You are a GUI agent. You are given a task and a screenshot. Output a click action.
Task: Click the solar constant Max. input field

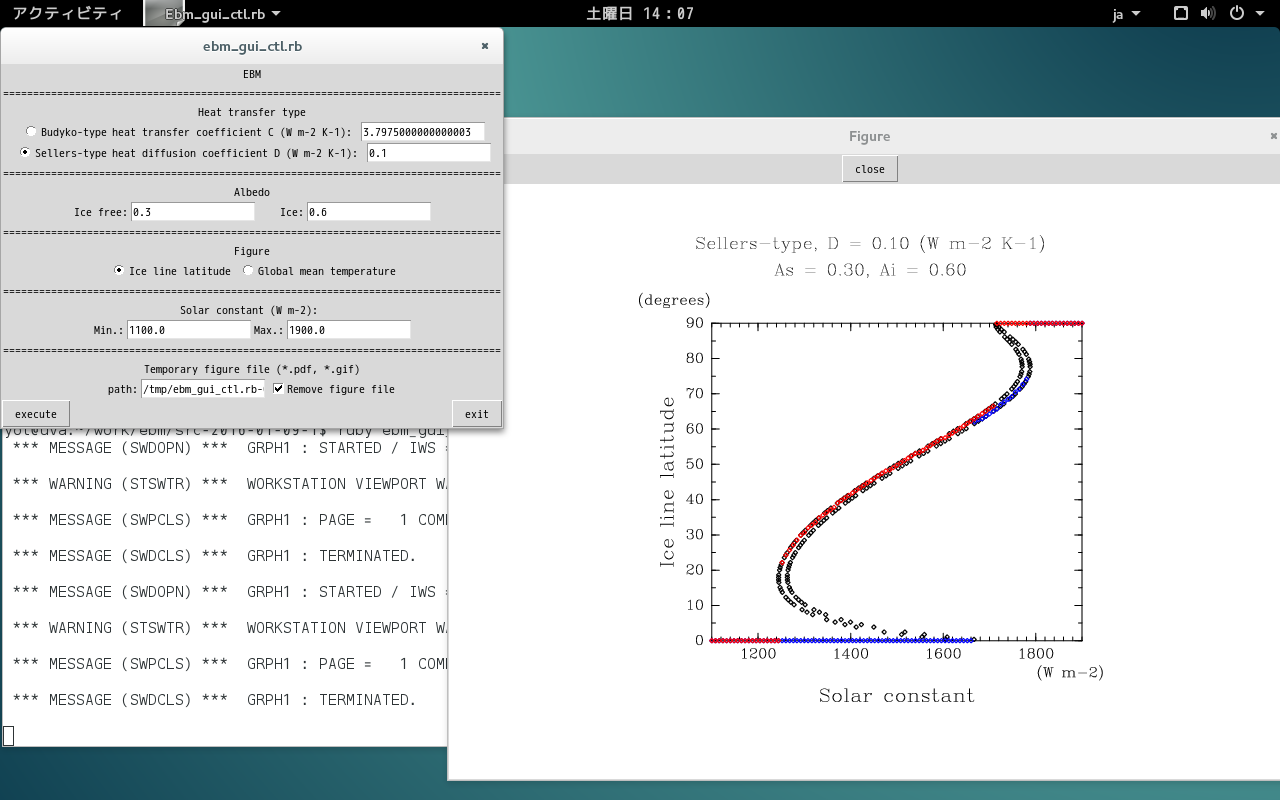coord(348,330)
